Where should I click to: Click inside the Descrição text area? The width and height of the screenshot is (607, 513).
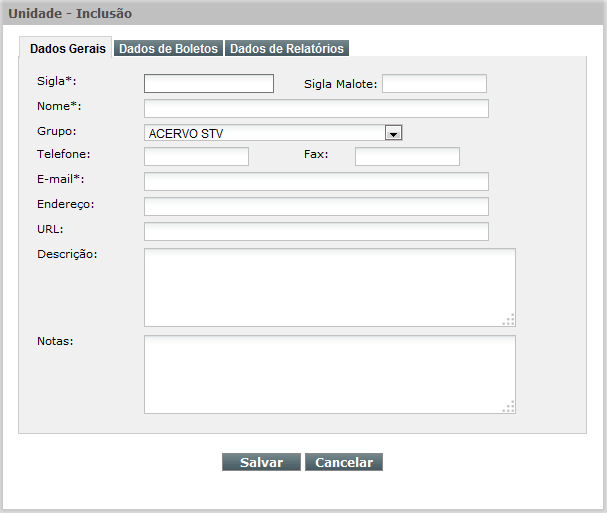click(330, 288)
